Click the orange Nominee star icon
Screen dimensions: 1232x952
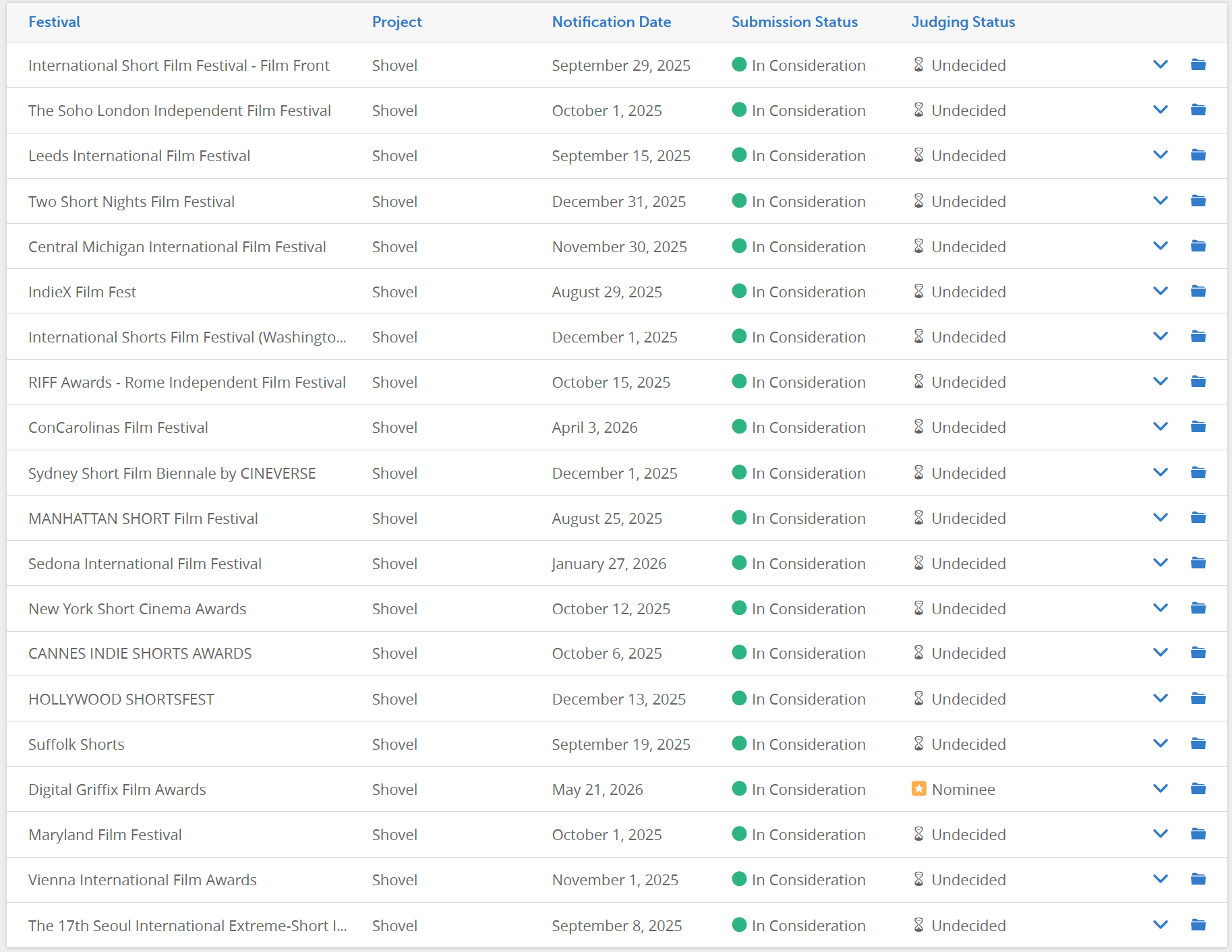pyautogui.click(x=918, y=788)
